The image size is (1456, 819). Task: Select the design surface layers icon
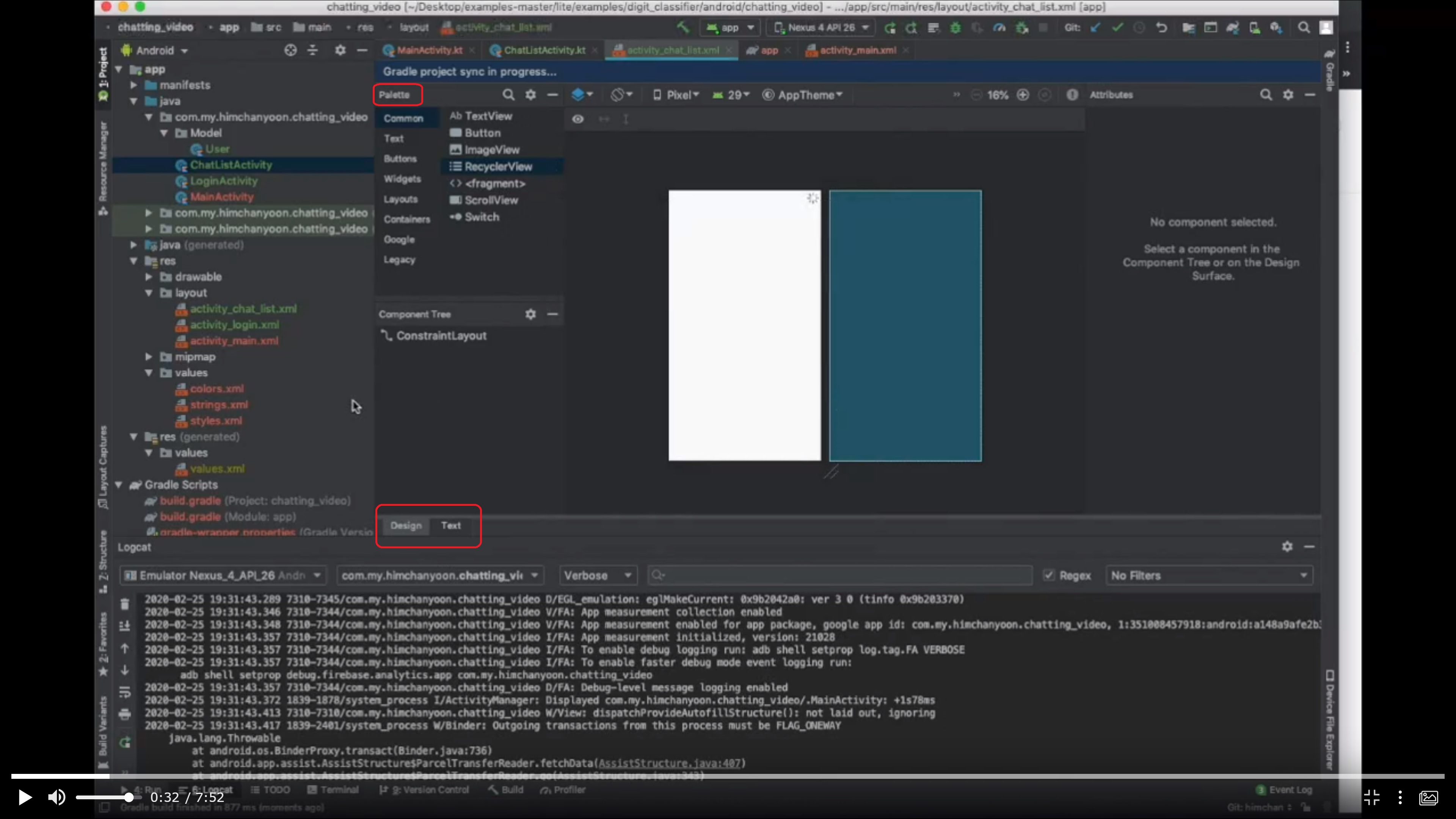(x=577, y=95)
